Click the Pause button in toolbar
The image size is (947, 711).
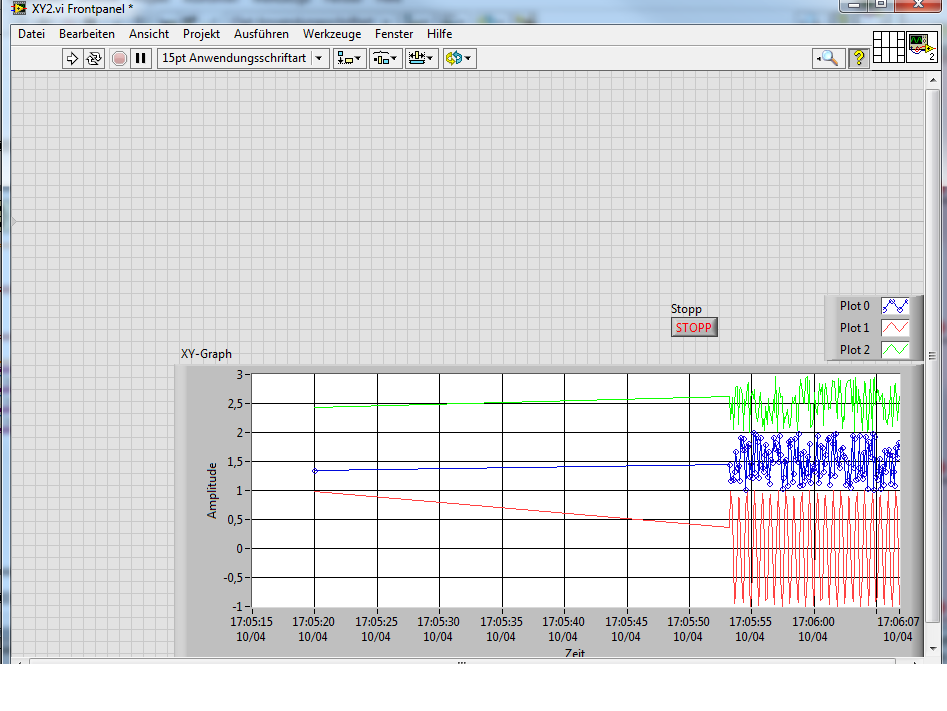pyautogui.click(x=141, y=58)
